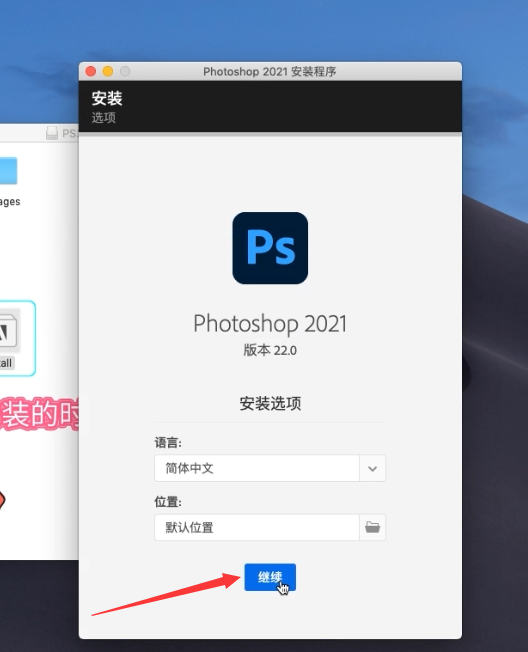Viewport: 528px width, 652px height.
Task: Select the blue Packages folder in Finder
Action: (8, 170)
